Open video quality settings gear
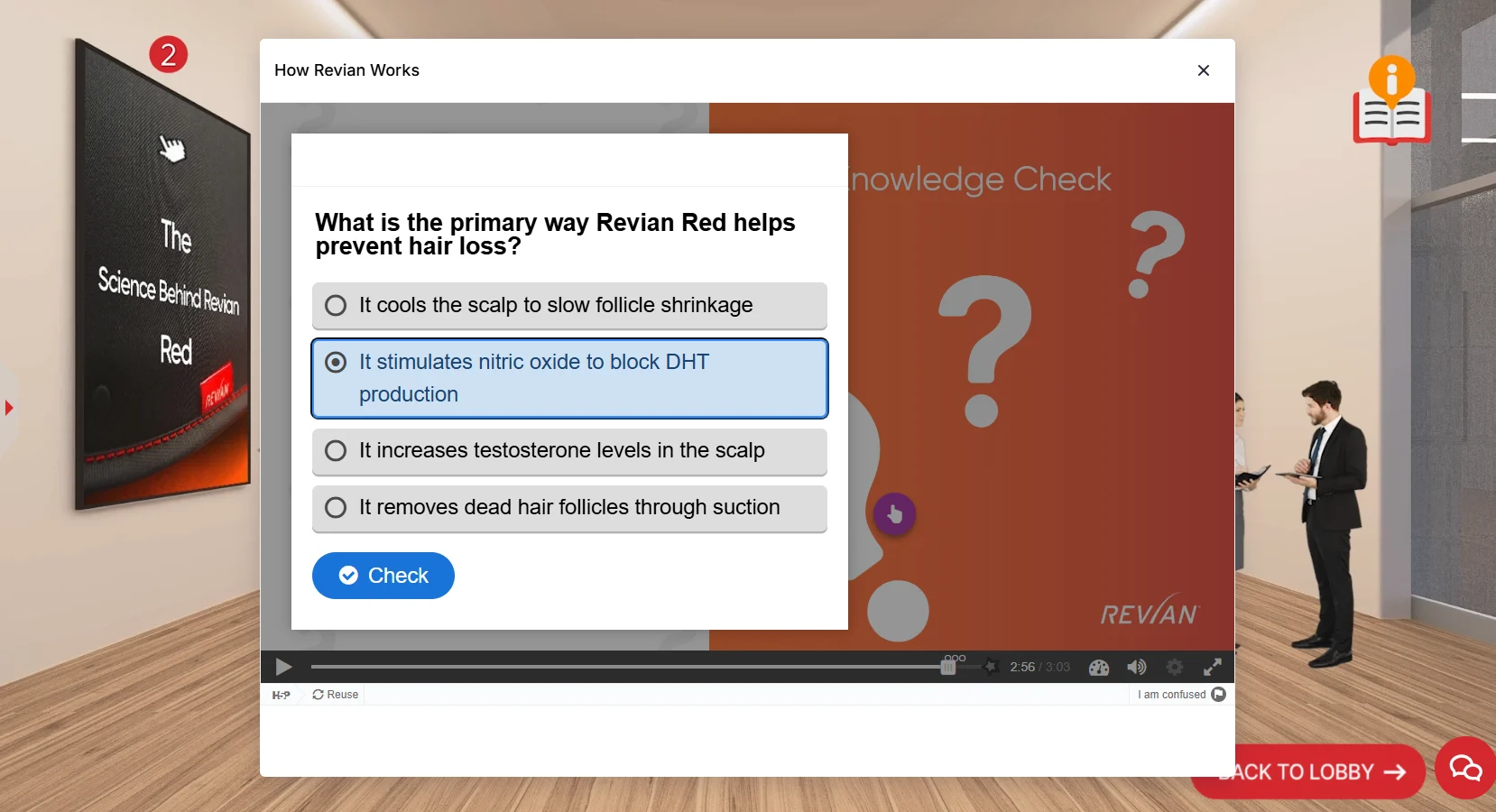The width and height of the screenshot is (1496, 812). (1174, 668)
